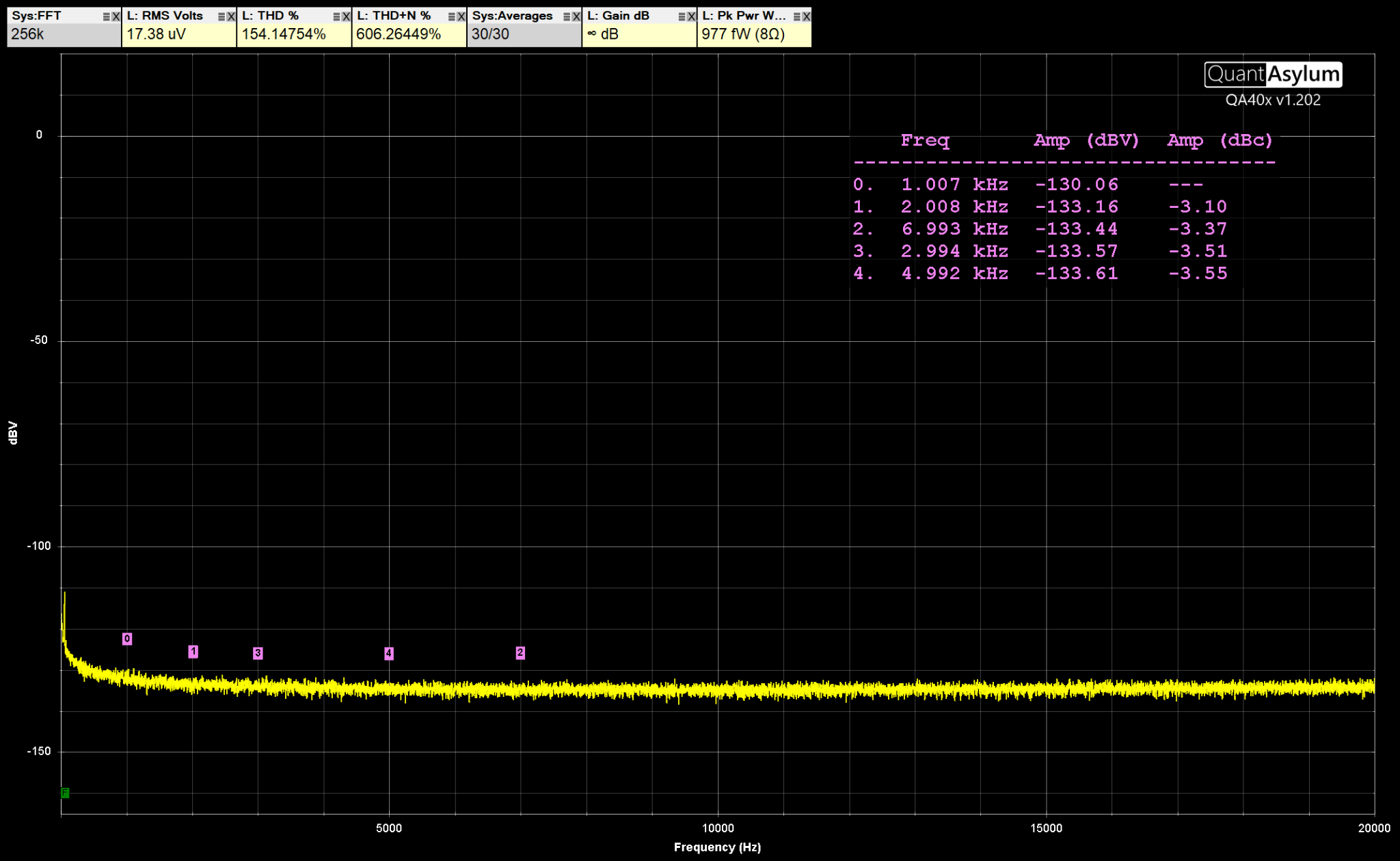Click the 606.26449% THD+N reading

coord(399,34)
